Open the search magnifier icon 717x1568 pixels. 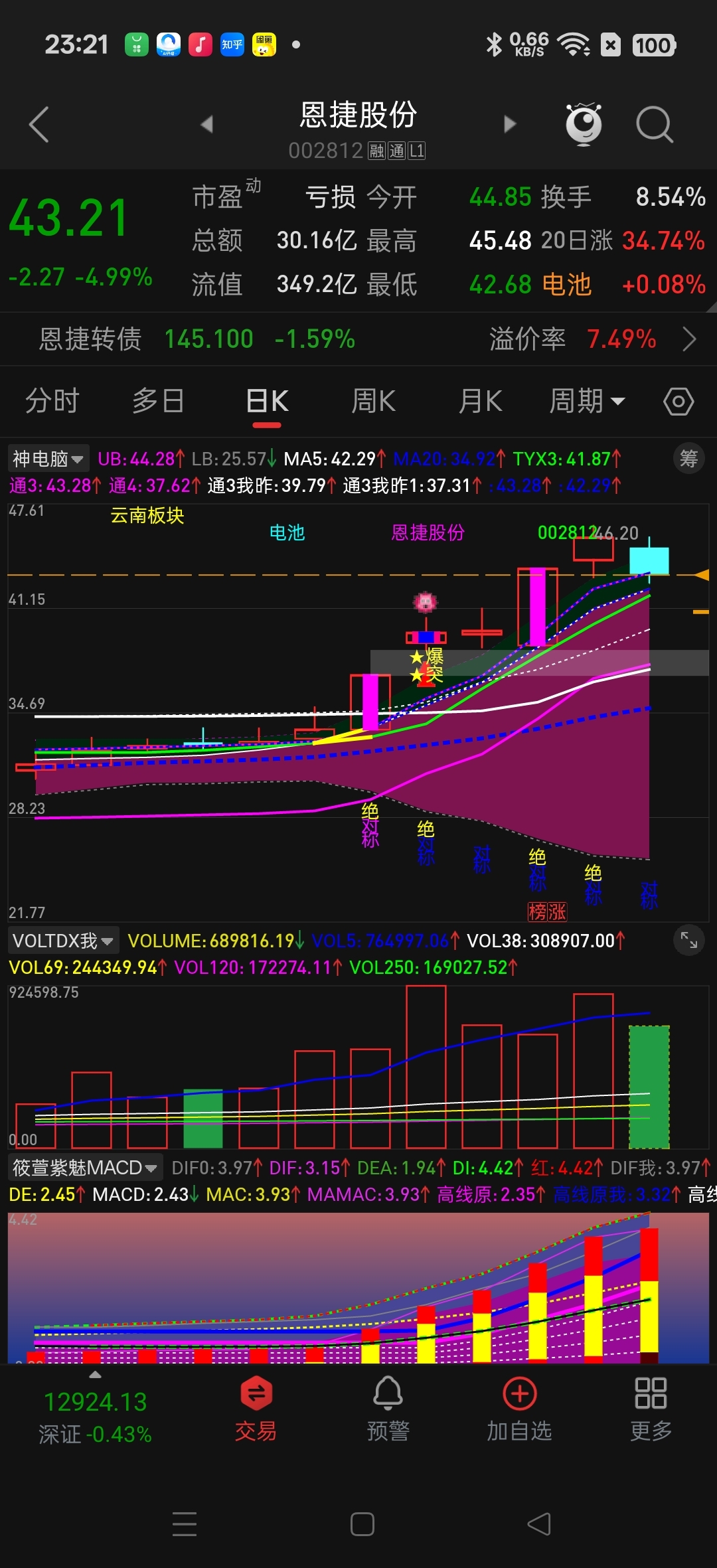(655, 124)
